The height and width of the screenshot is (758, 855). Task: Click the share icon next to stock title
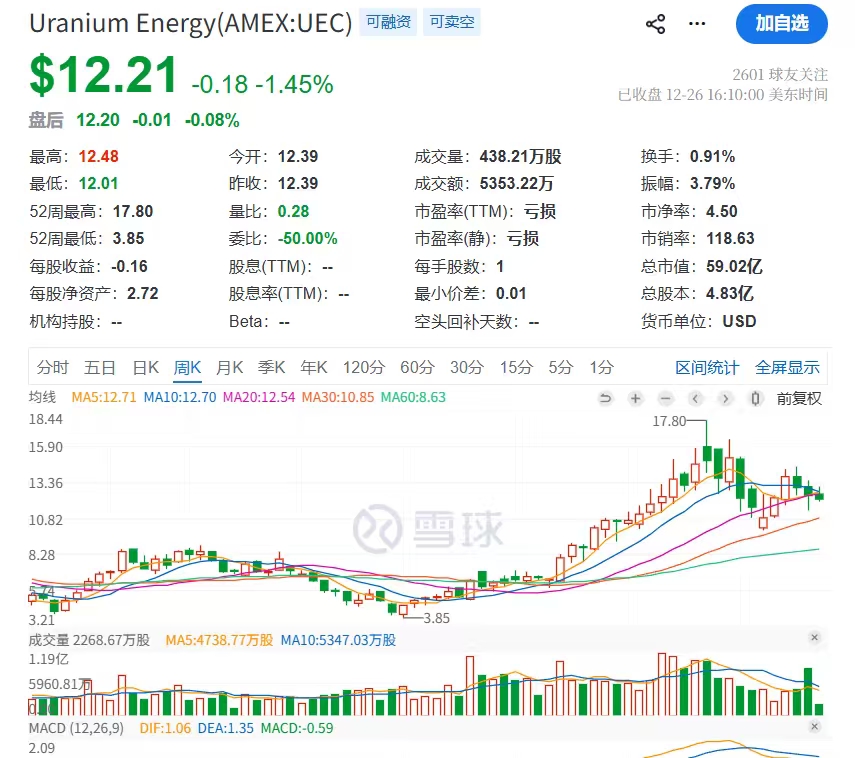[655, 24]
